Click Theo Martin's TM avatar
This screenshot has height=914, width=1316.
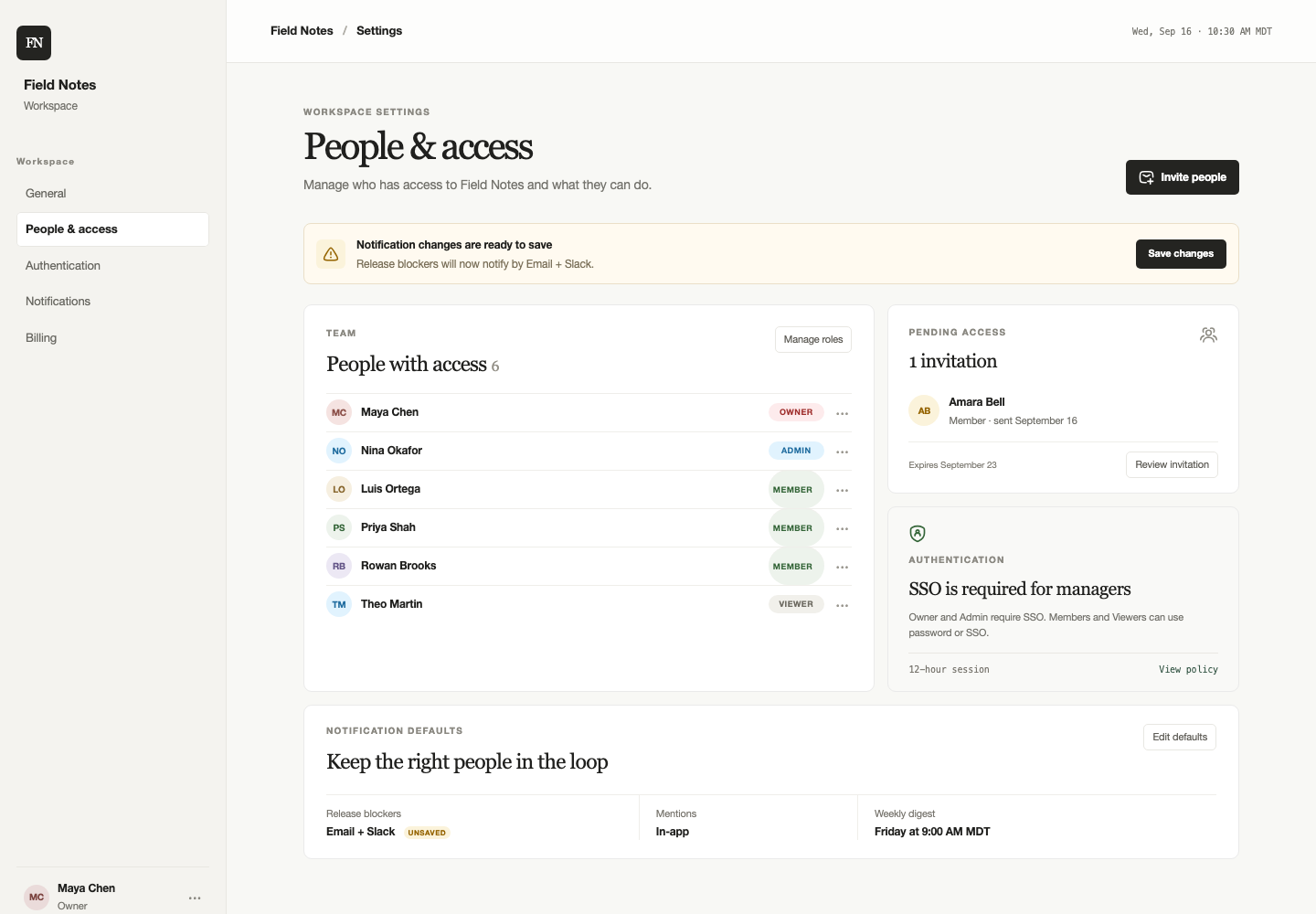tap(339, 604)
